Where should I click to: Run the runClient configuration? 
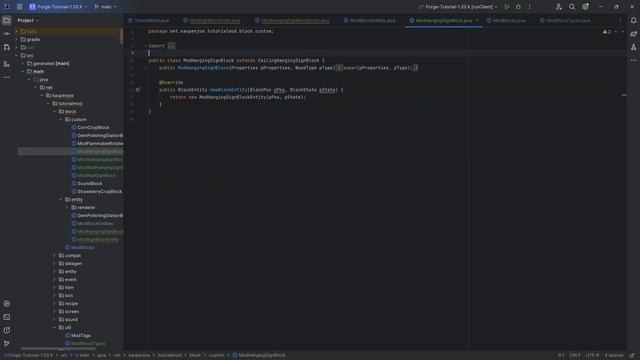[x=507, y=7]
